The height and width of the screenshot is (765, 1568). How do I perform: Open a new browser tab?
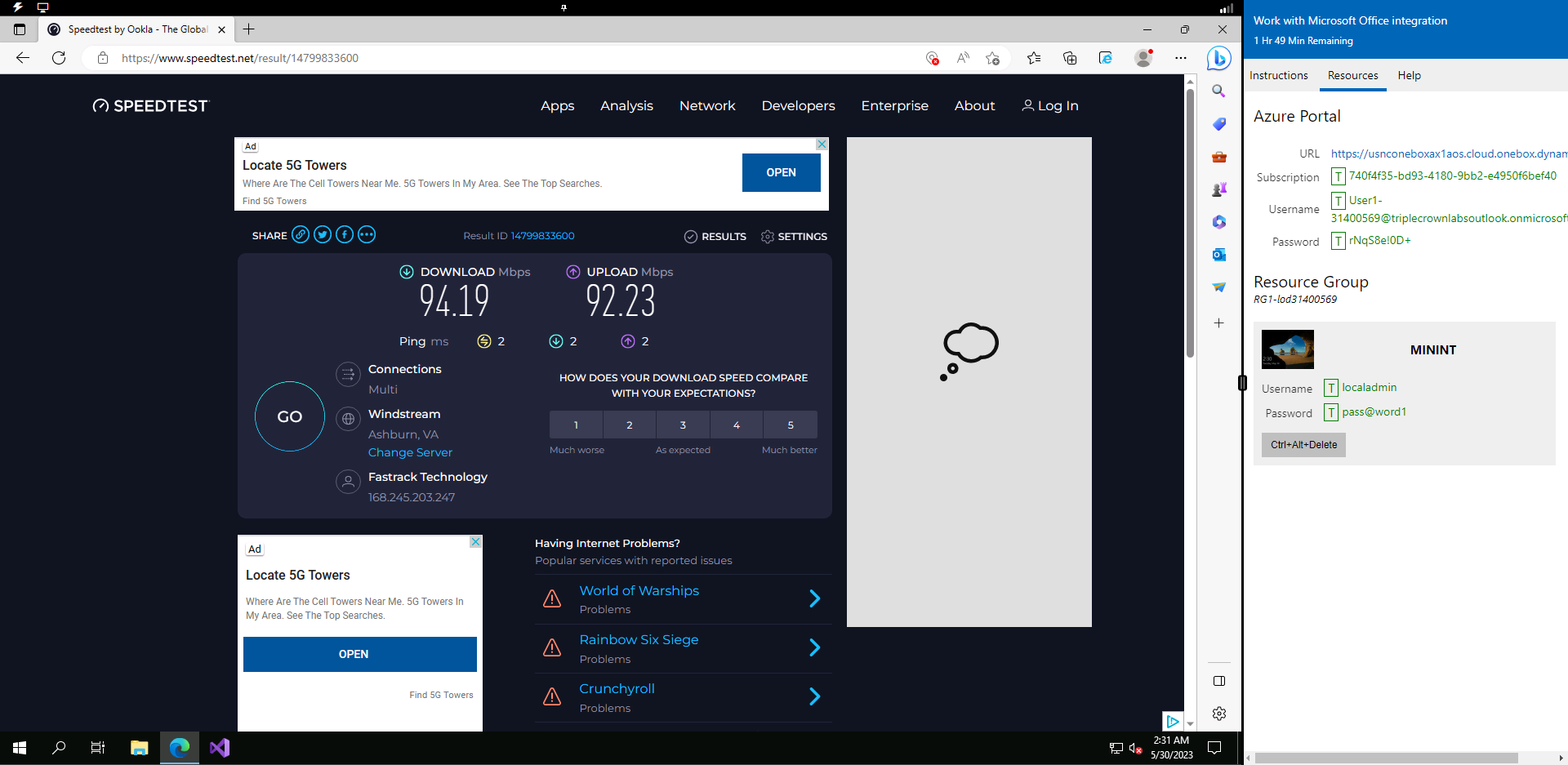(249, 29)
